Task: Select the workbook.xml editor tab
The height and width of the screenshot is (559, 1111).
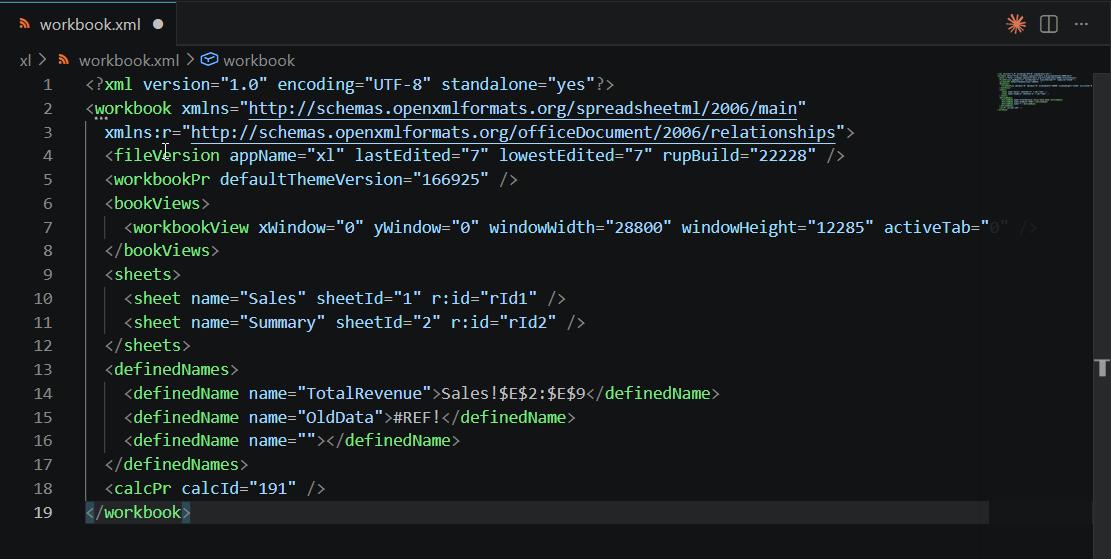Action: point(88,24)
